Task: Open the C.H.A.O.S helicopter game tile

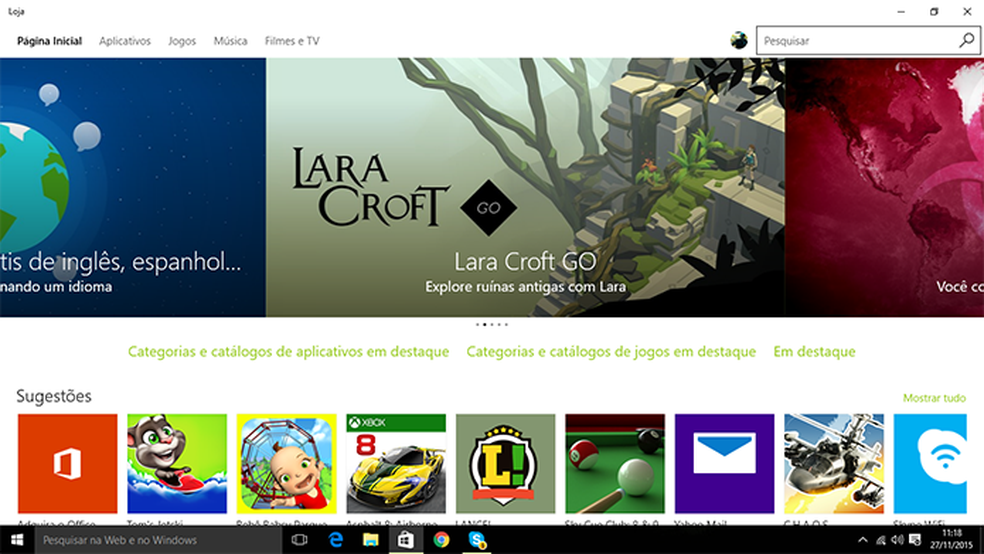Action: click(834, 464)
